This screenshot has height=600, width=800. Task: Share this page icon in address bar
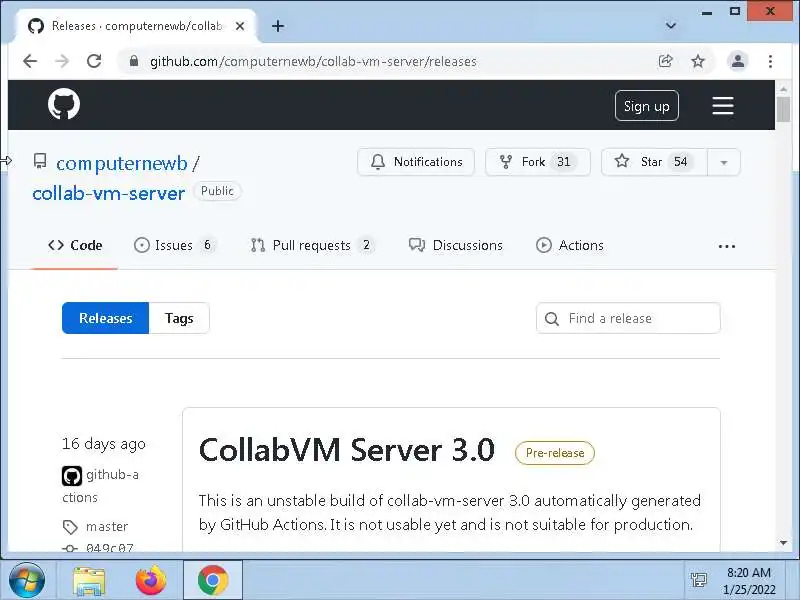click(665, 61)
